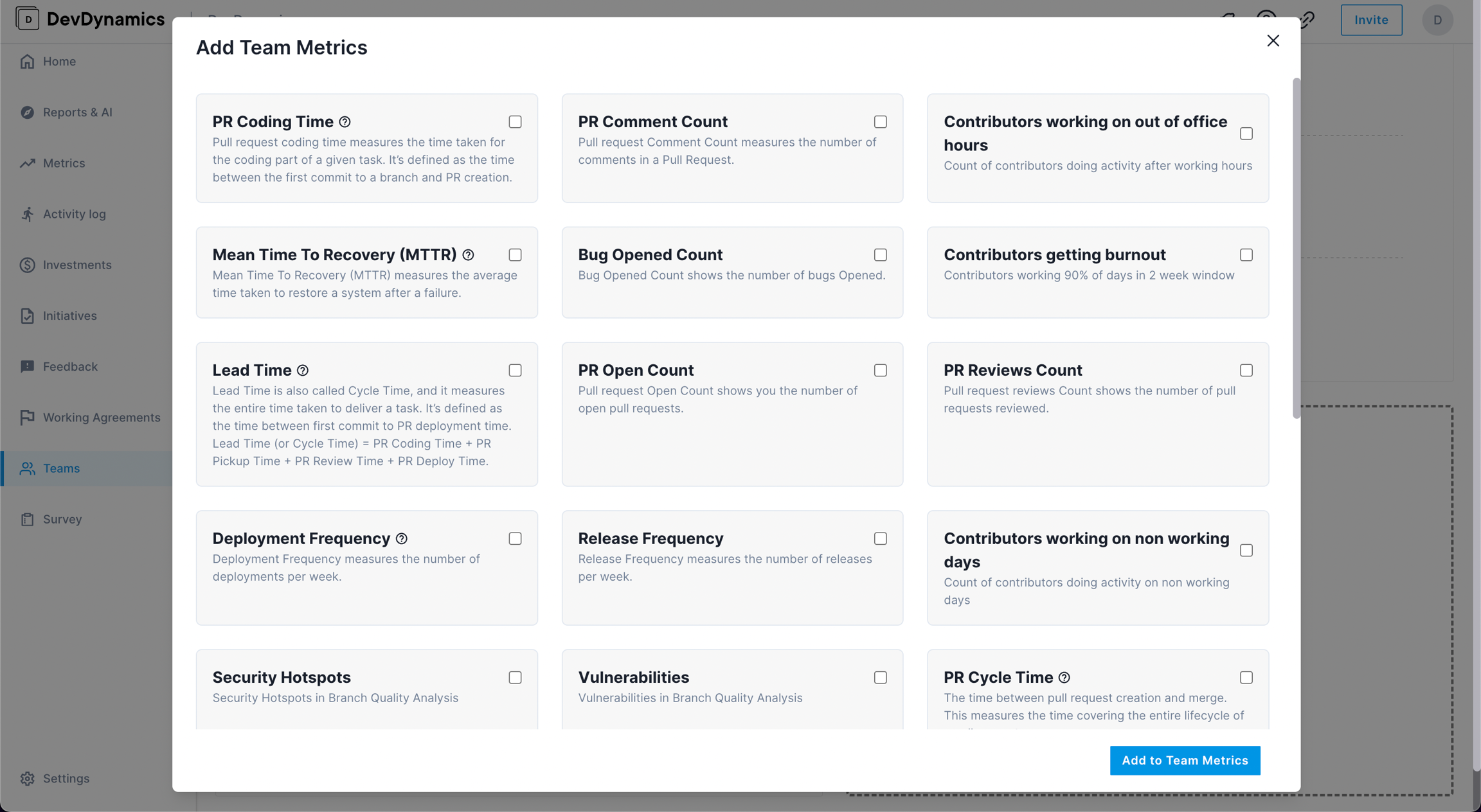Click the Settings gear icon in sidebar
Image resolution: width=1481 pixels, height=812 pixels.
click(x=27, y=779)
